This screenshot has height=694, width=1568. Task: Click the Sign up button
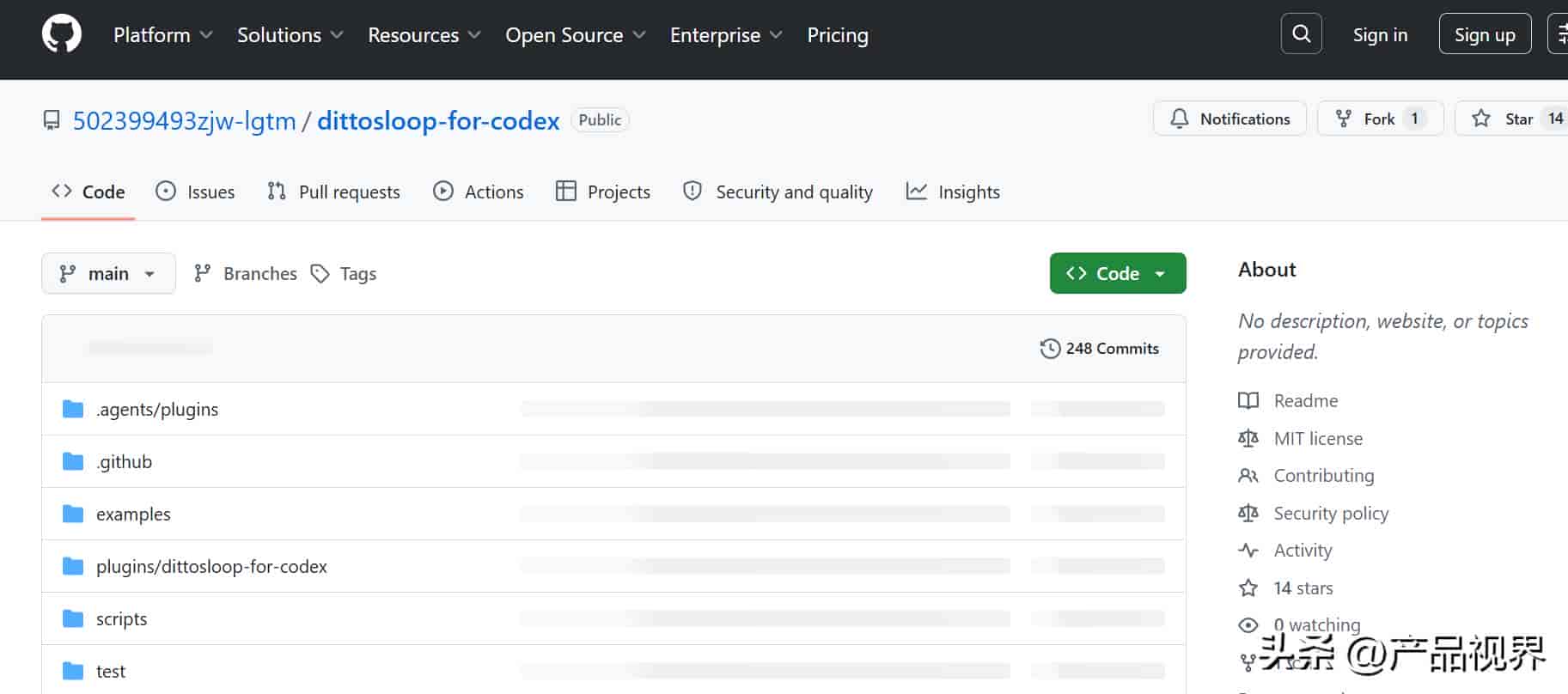click(x=1485, y=34)
